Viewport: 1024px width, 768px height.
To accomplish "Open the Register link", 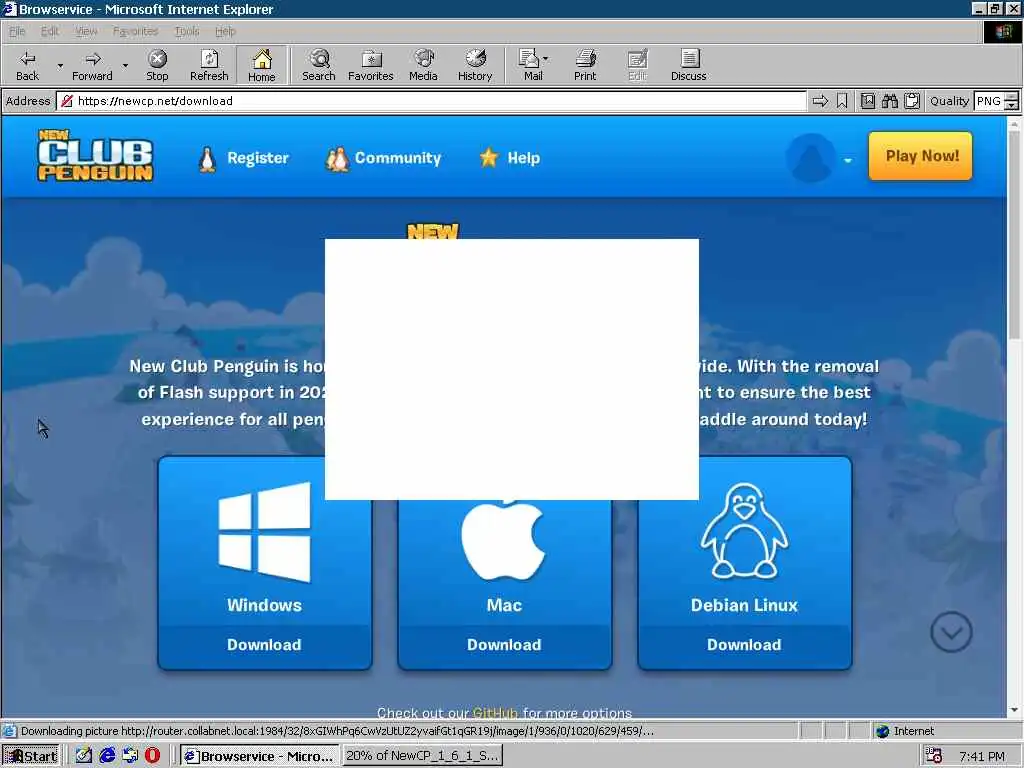I will [x=244, y=158].
